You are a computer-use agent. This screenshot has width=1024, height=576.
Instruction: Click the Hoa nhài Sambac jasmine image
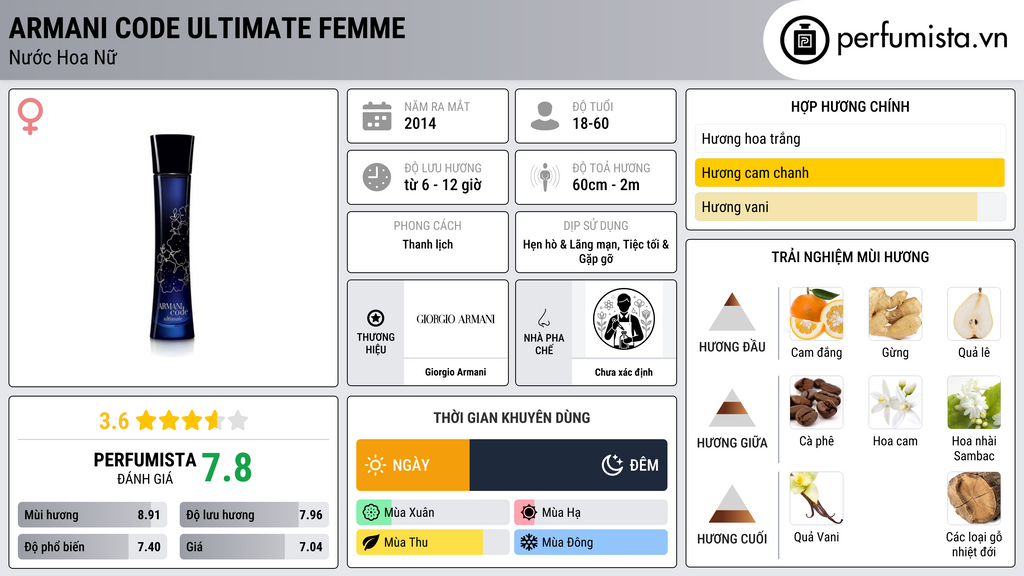point(974,402)
